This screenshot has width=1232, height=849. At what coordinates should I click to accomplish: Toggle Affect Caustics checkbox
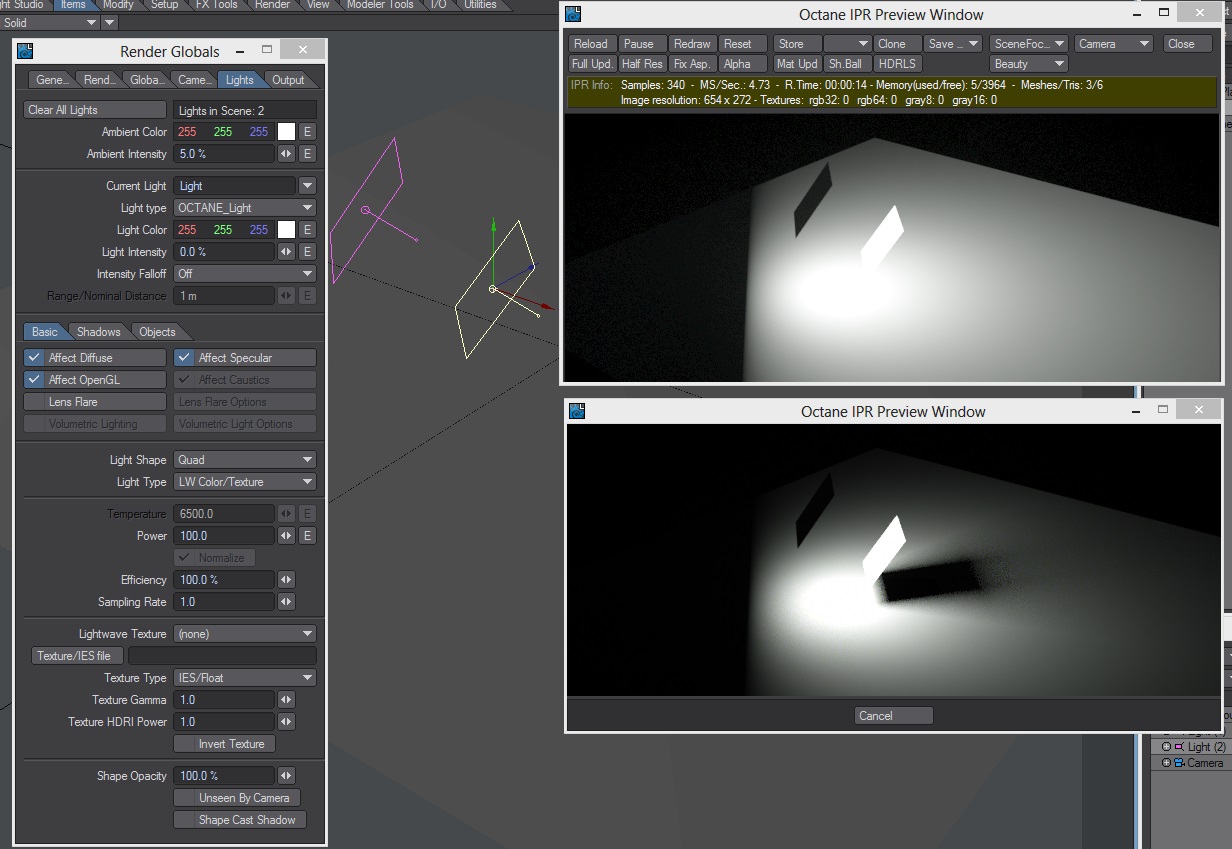[x=245, y=380]
